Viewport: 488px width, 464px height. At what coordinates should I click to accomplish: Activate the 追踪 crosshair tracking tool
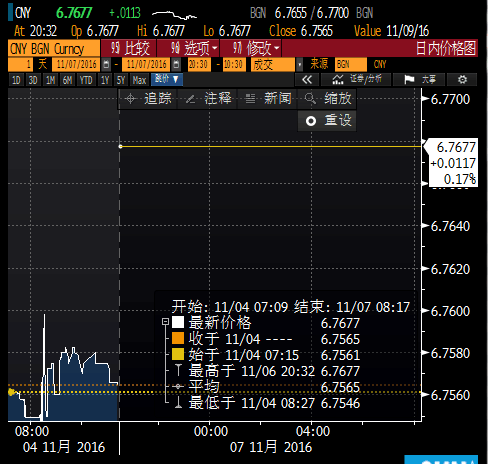tap(147, 99)
